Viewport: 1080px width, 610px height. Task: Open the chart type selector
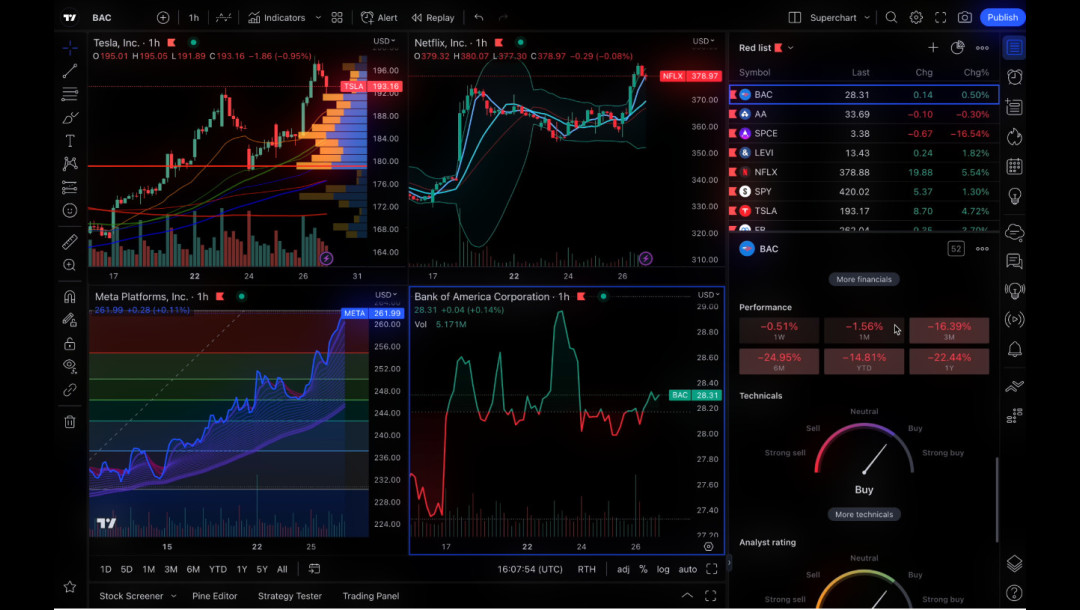(223, 17)
